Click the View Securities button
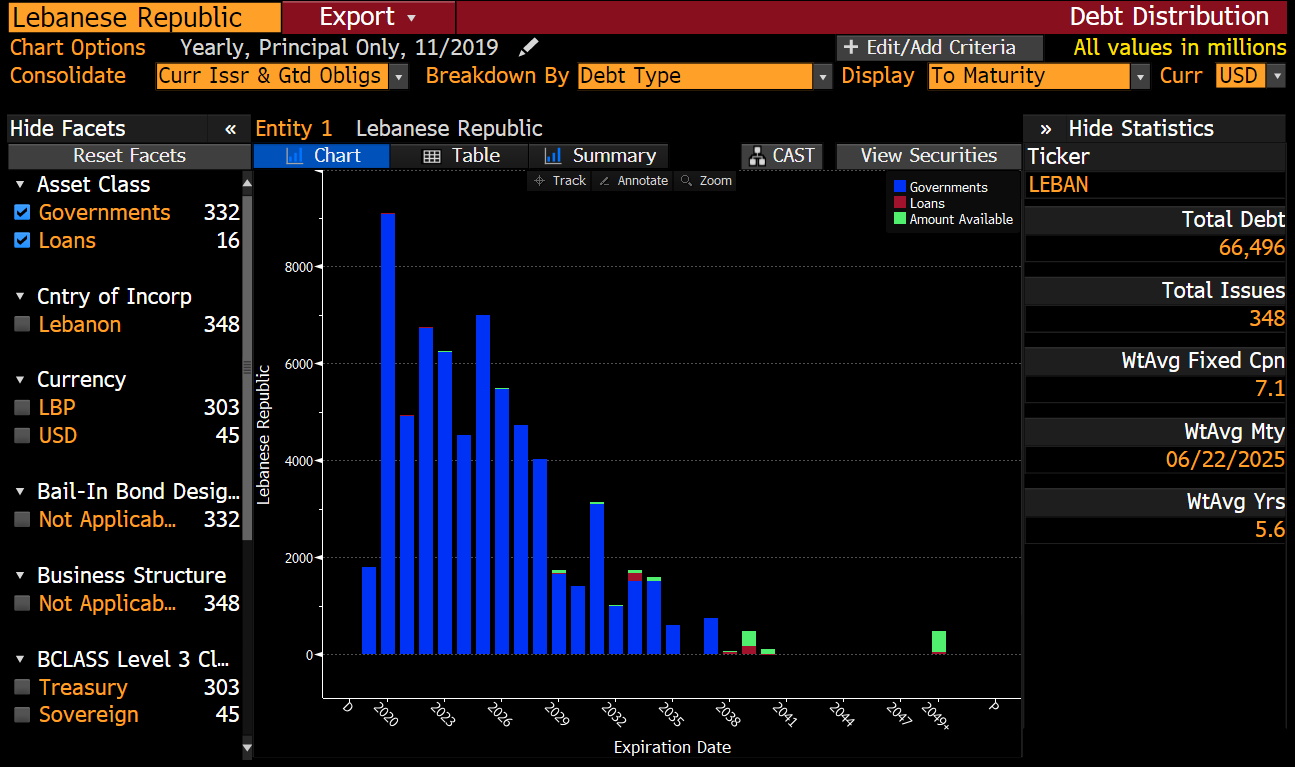The width and height of the screenshot is (1295, 767). [928, 156]
